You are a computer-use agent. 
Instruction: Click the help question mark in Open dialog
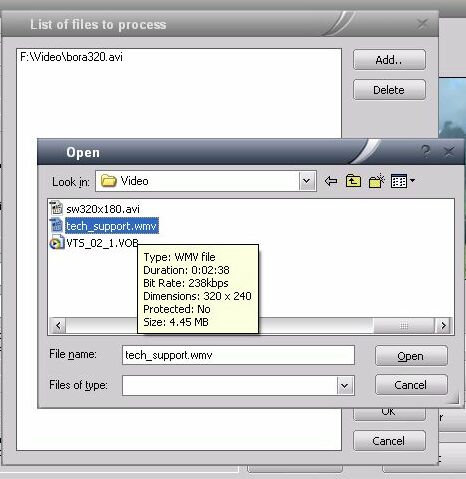coord(426,152)
